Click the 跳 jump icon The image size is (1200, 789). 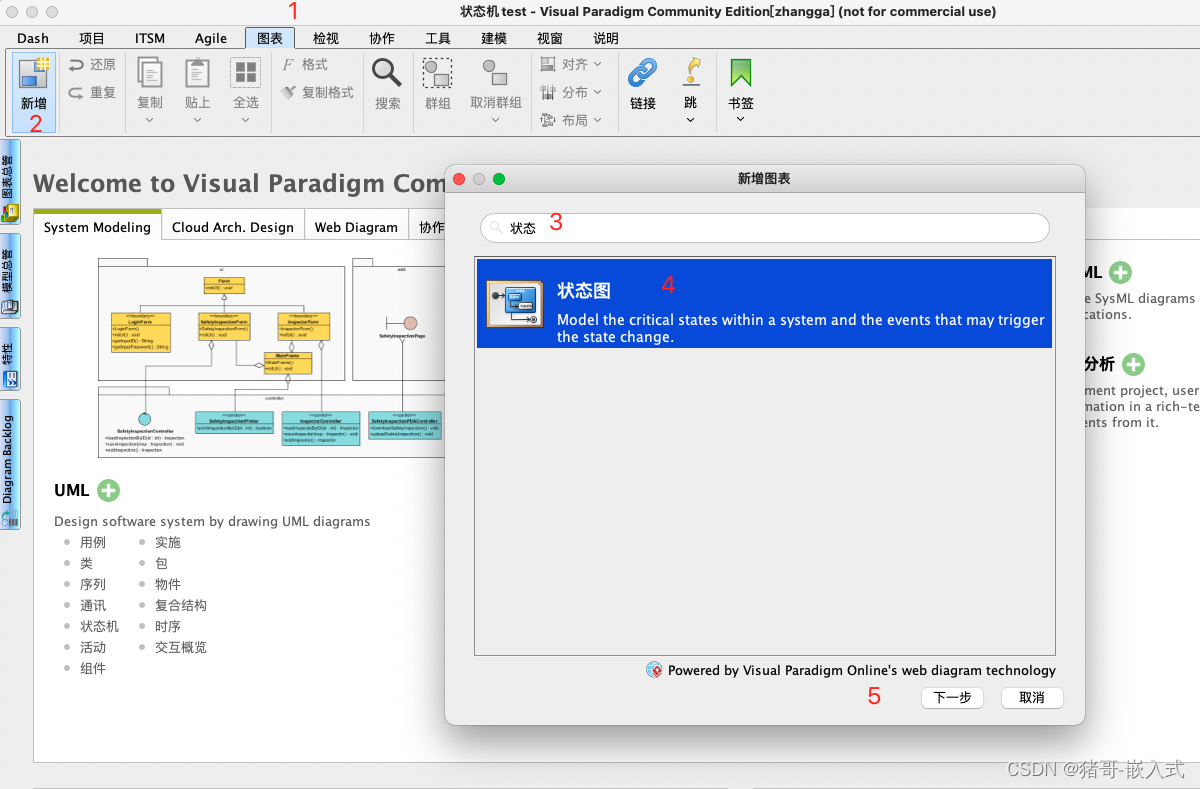coord(691,73)
